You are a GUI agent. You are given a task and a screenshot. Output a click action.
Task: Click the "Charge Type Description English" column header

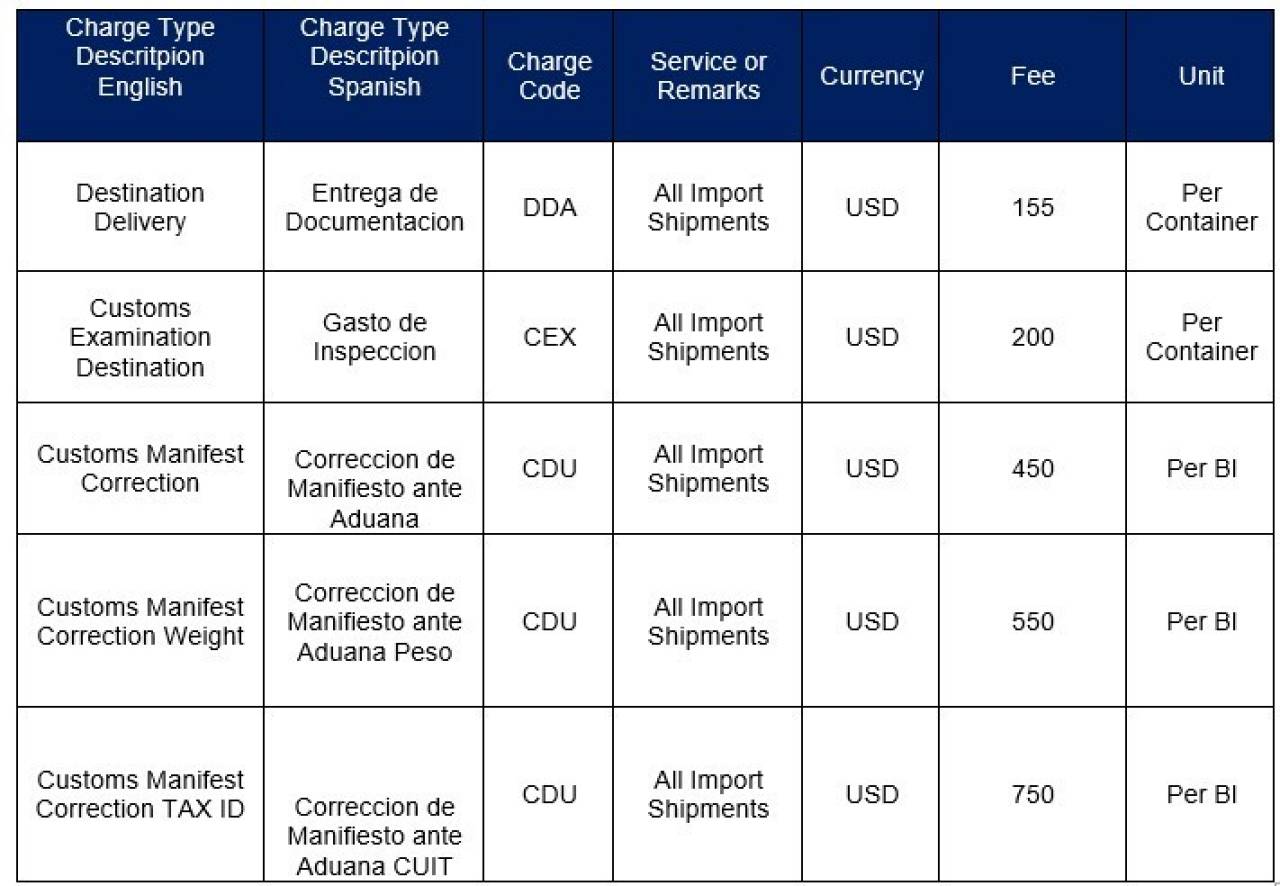click(140, 58)
